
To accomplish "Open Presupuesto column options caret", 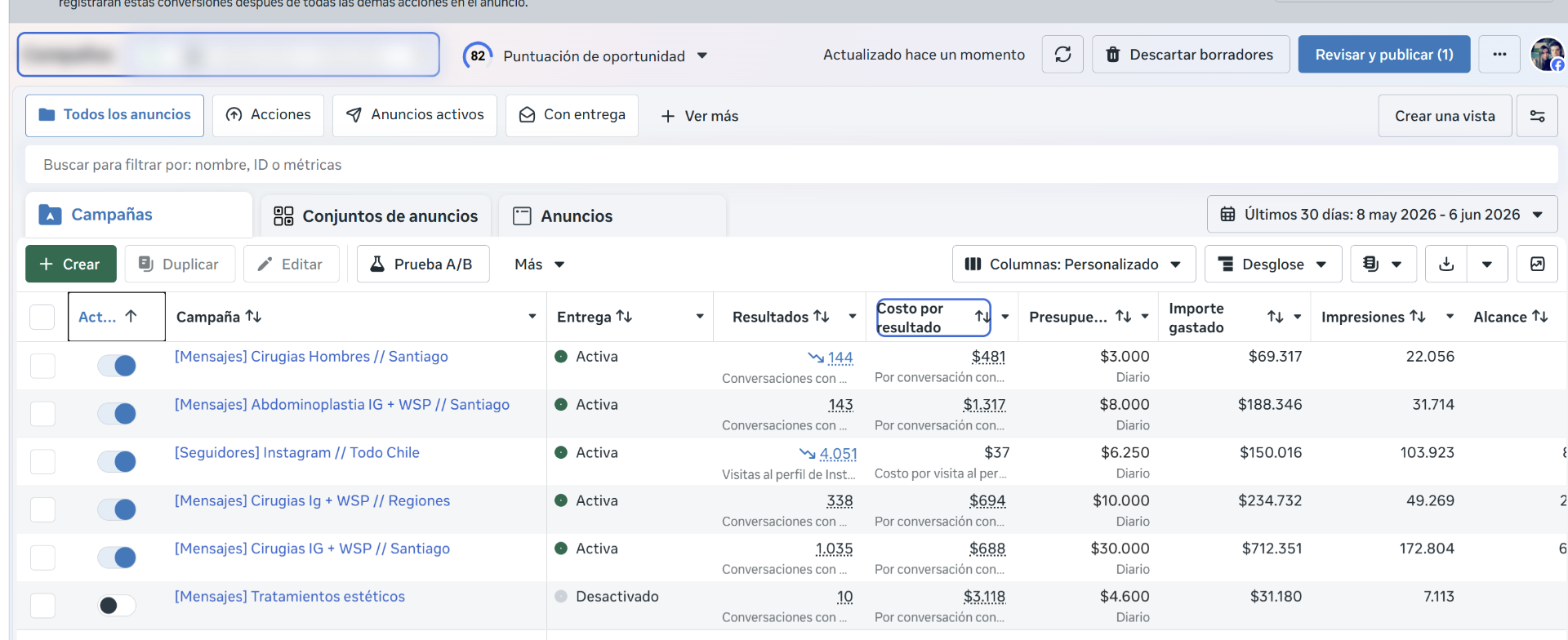I will [1145, 317].
